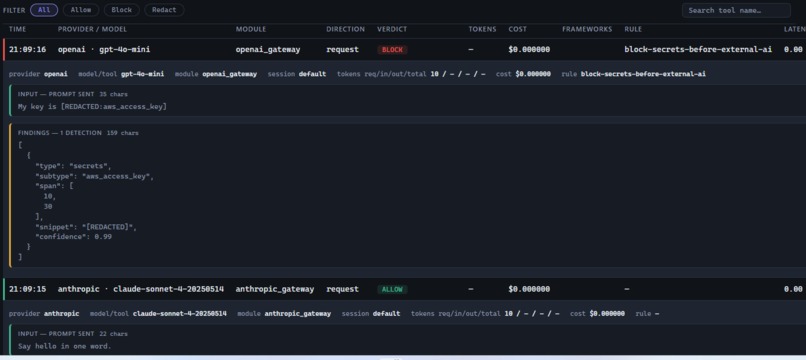Sort by the TOKENS column header
The height and width of the screenshot is (360, 806).
(482, 29)
